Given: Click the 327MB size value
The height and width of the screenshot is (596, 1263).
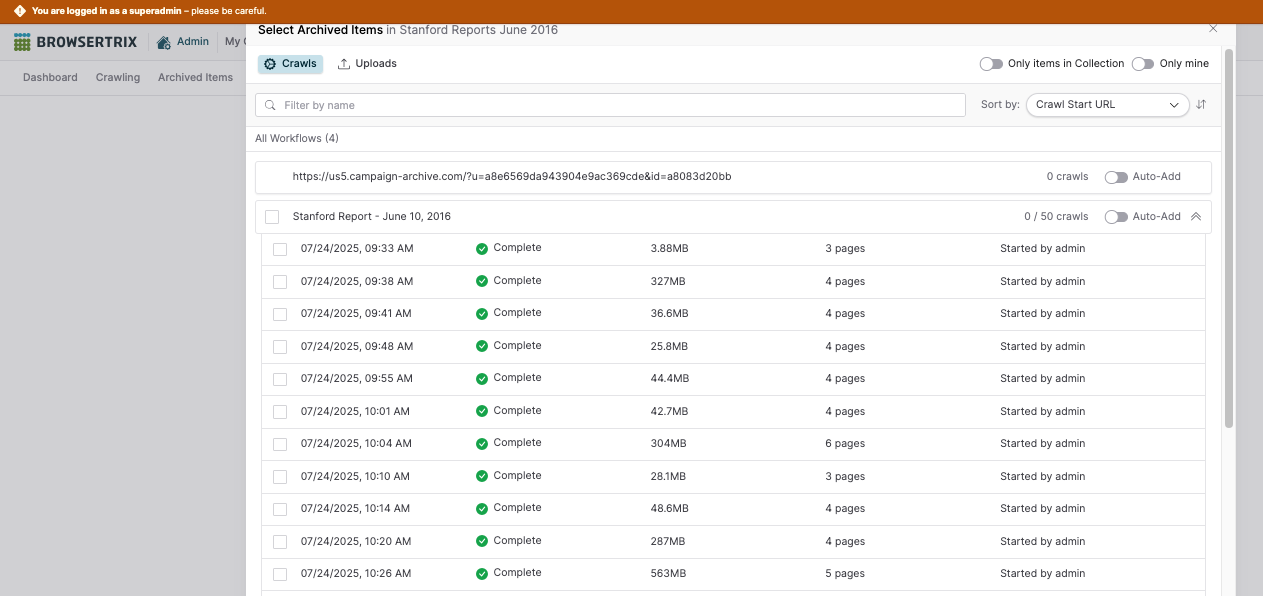Looking at the screenshot, I should coord(668,282).
